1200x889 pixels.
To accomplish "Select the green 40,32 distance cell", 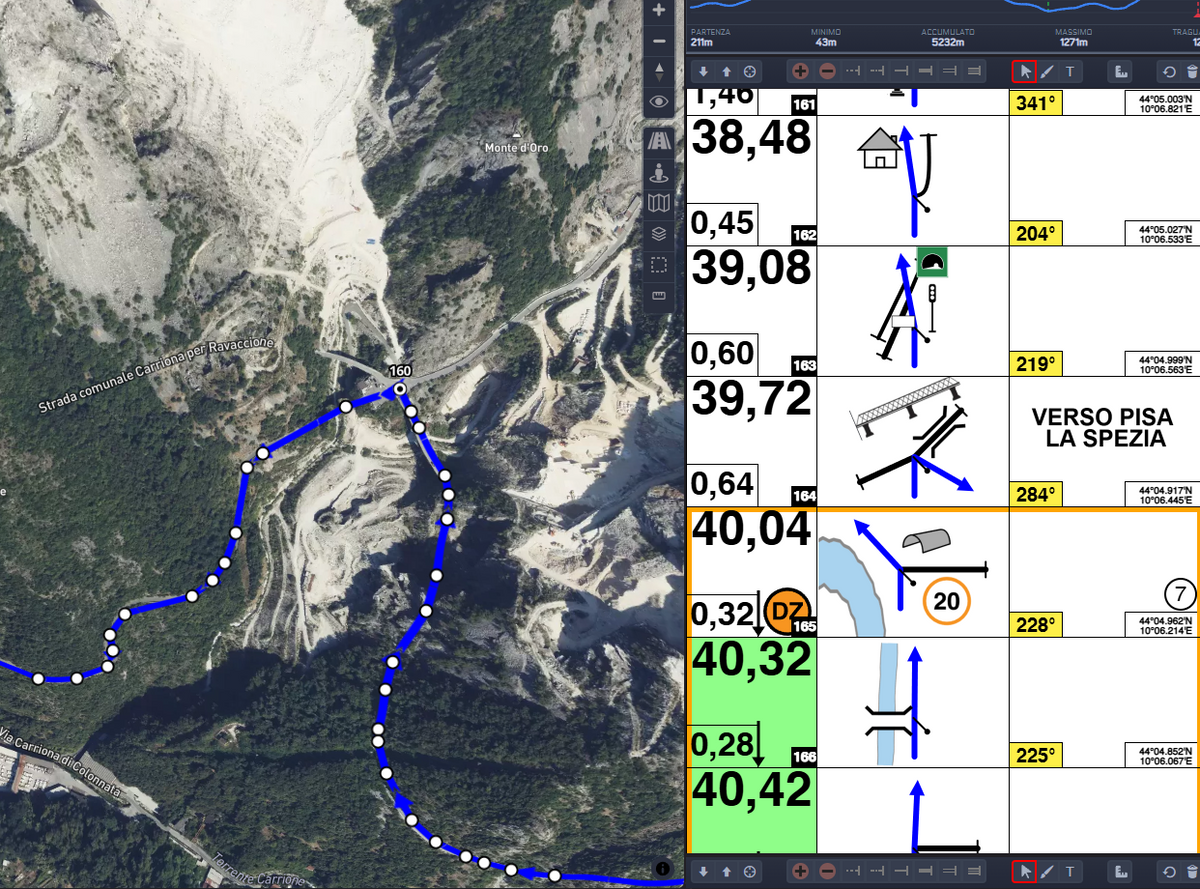I will (753, 702).
